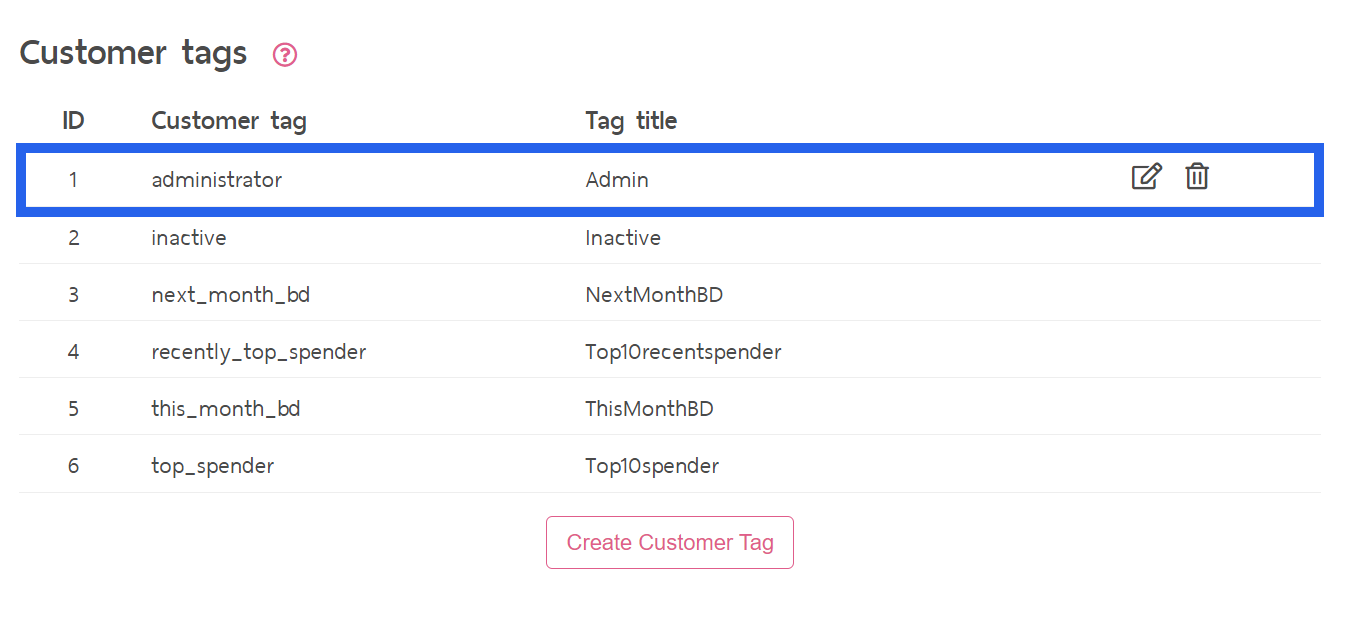1352x622 pixels.
Task: Click the Top10recentspender tag title
Action: 683,352
